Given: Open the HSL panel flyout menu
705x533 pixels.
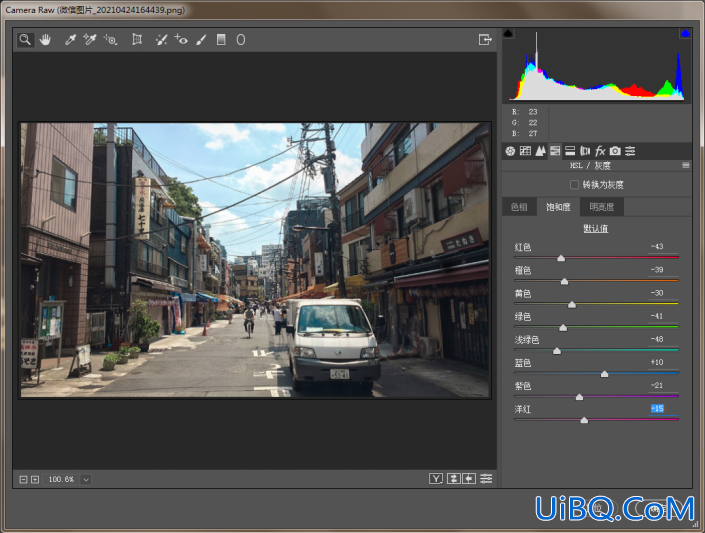Looking at the screenshot, I should (686, 166).
